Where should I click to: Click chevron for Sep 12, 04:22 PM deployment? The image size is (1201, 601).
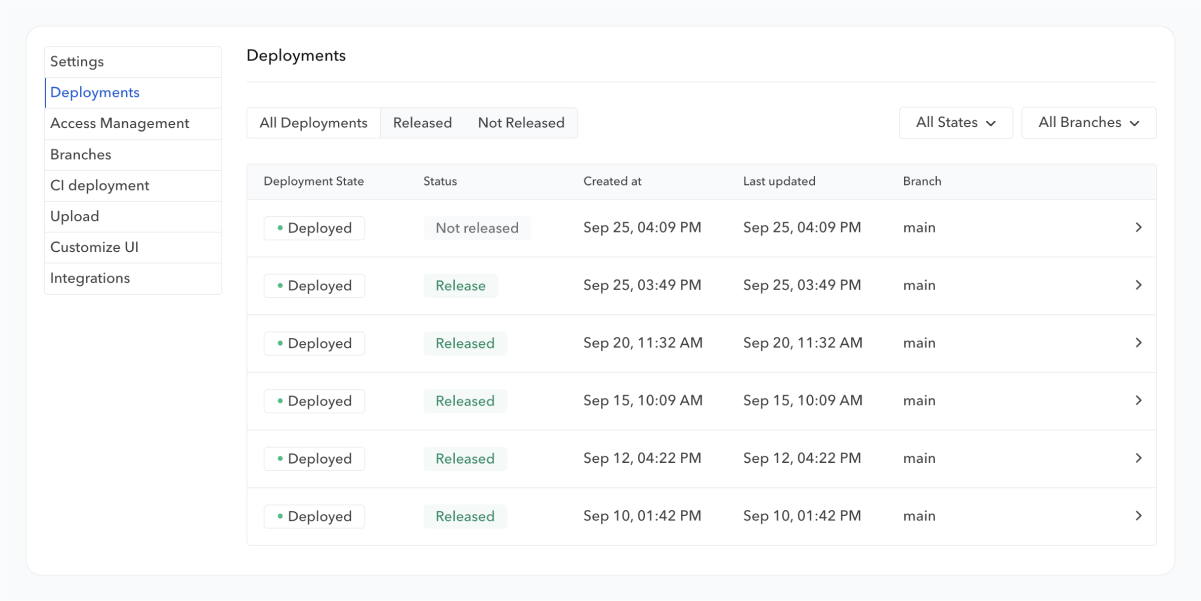point(1138,459)
